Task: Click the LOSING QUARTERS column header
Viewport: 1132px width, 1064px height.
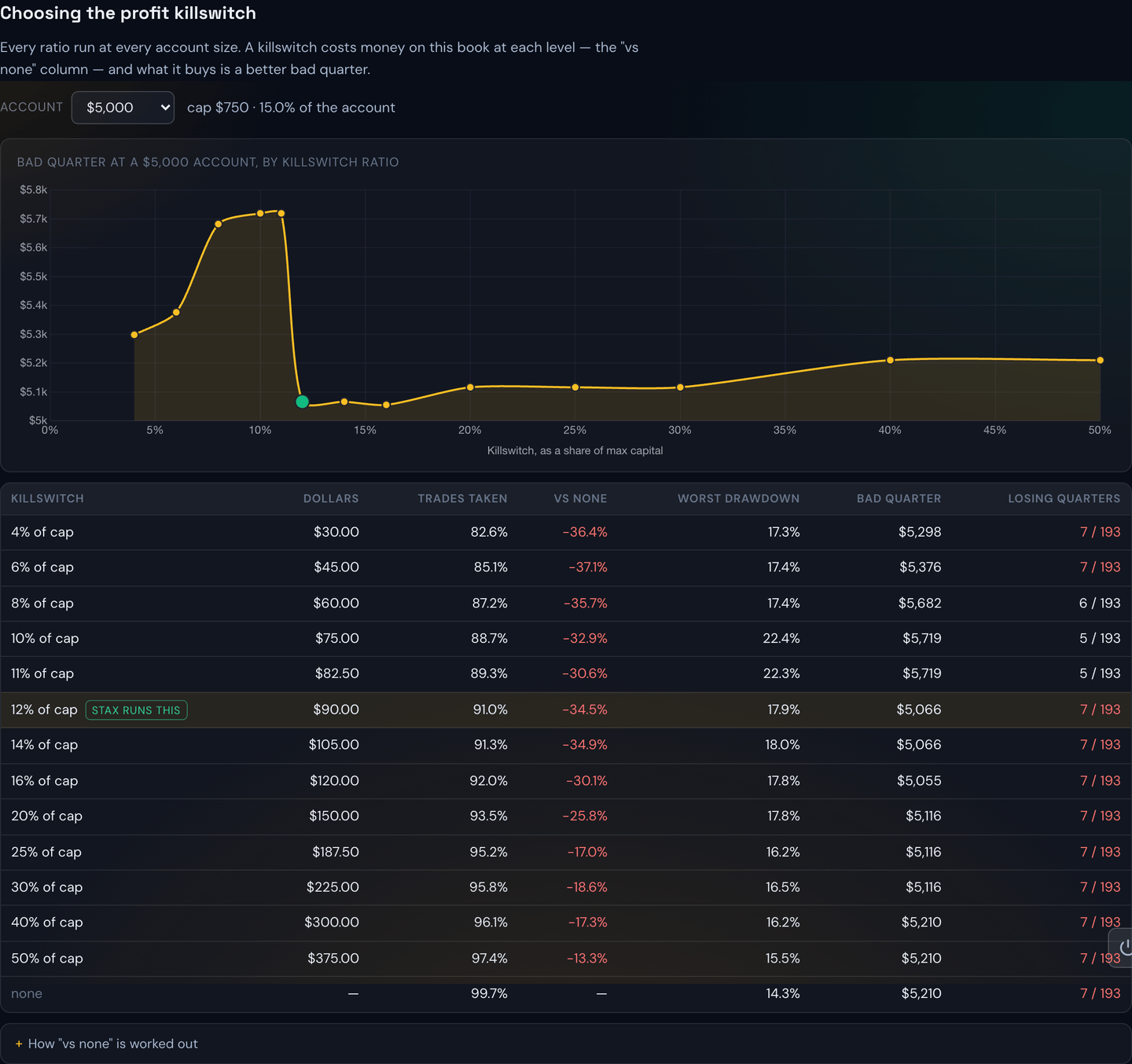Action: pyautogui.click(x=1064, y=499)
